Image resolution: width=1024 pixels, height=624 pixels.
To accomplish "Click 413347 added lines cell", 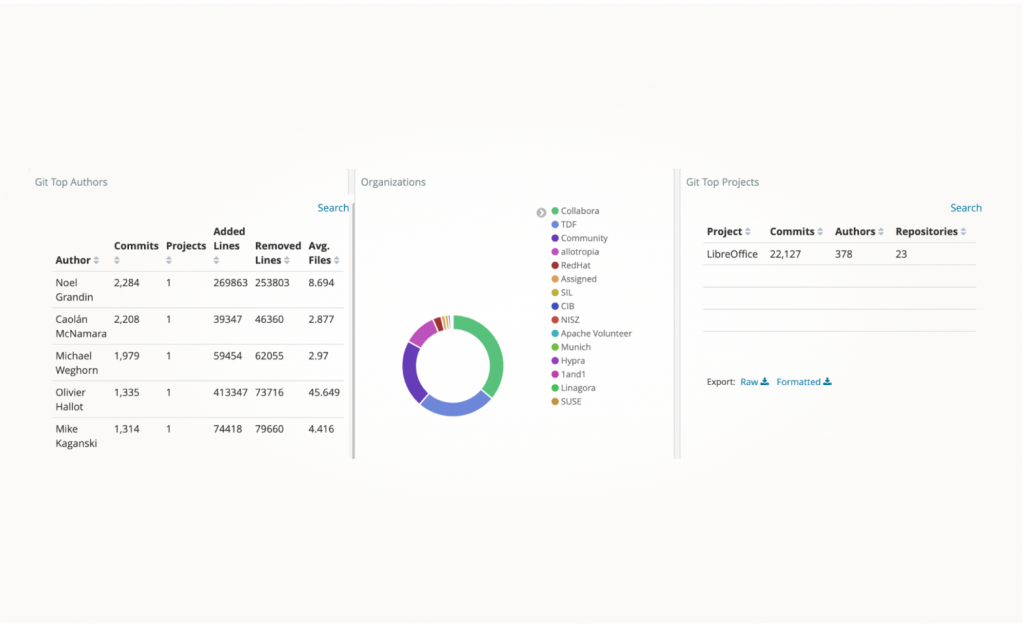I will pos(231,392).
